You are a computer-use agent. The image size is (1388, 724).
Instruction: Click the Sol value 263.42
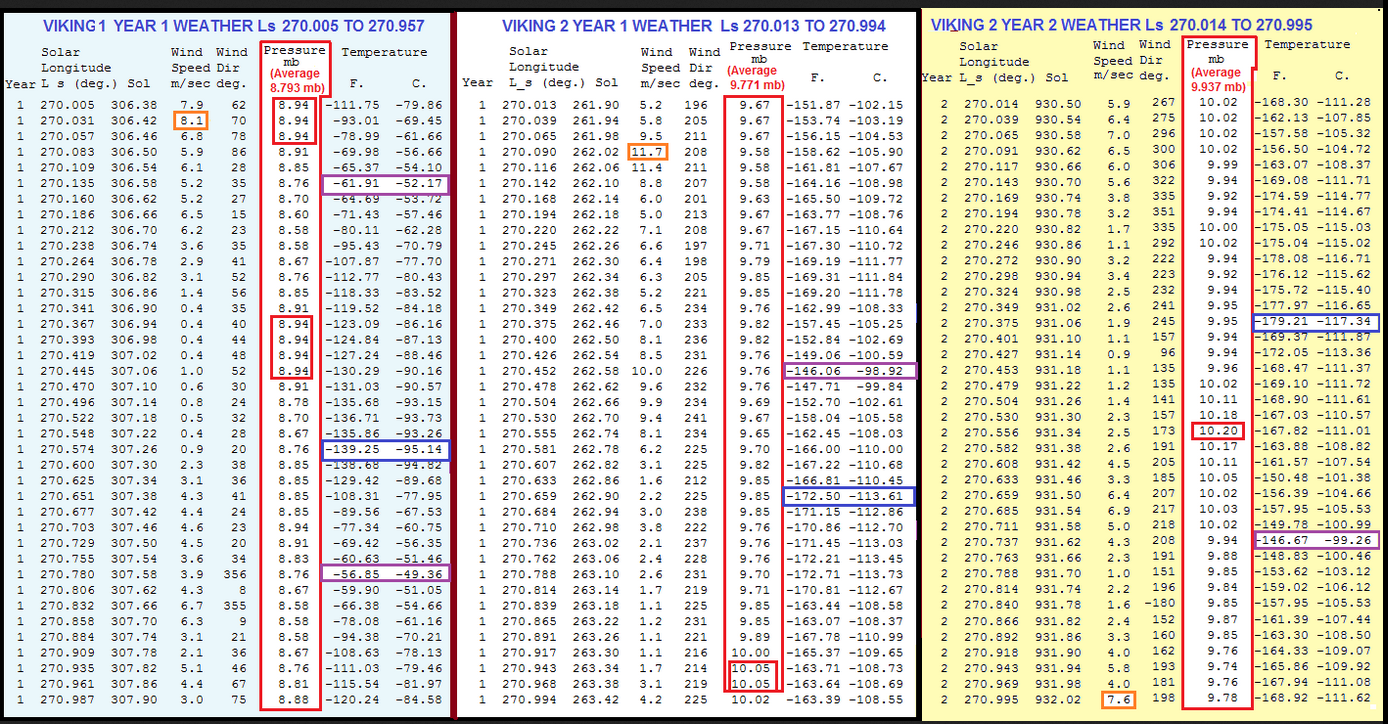[x=598, y=700]
